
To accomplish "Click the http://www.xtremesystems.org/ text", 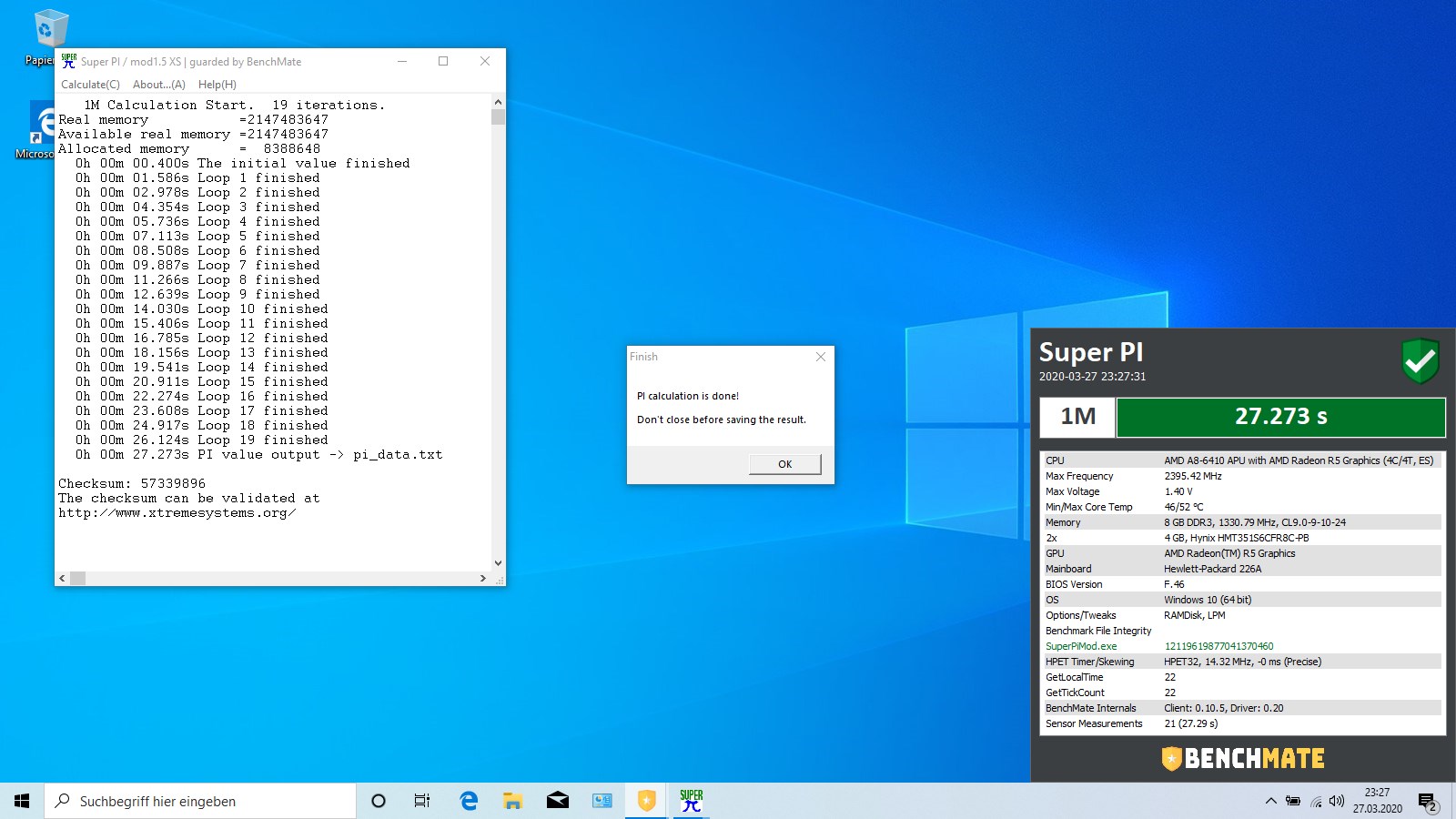I will point(177,512).
